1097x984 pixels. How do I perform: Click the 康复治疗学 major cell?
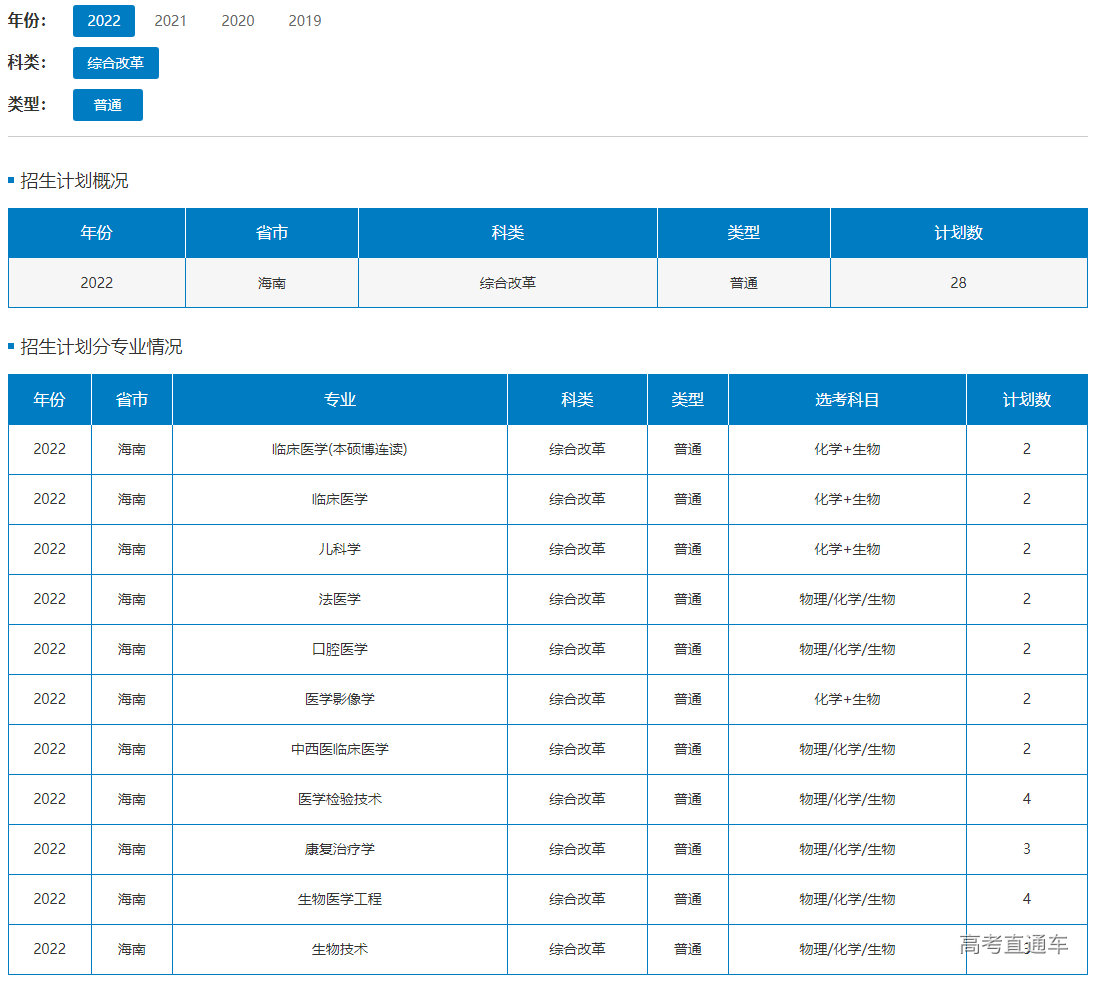click(340, 849)
